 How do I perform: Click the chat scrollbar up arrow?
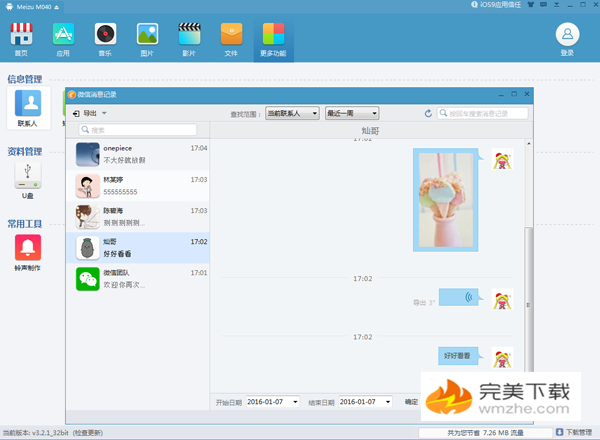click(528, 143)
